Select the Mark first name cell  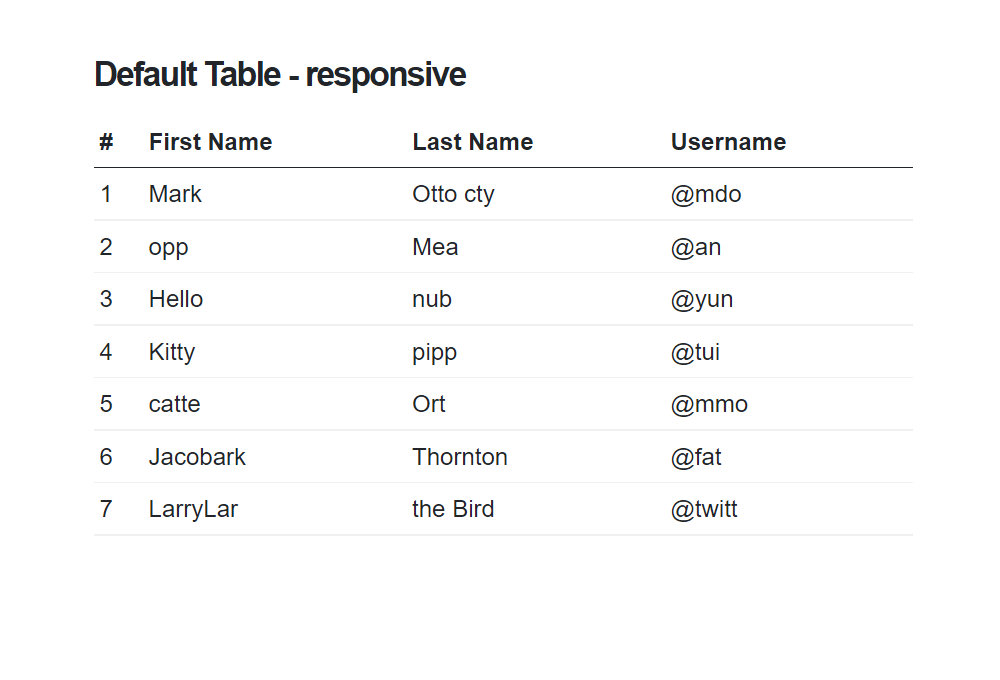pyautogui.click(x=175, y=194)
